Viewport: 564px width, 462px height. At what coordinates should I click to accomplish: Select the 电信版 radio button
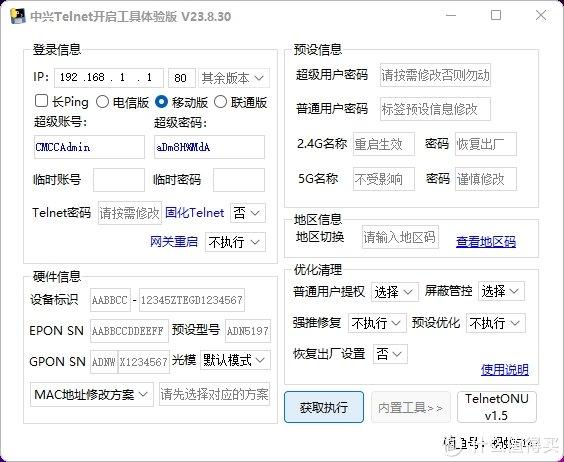click(x=102, y=102)
